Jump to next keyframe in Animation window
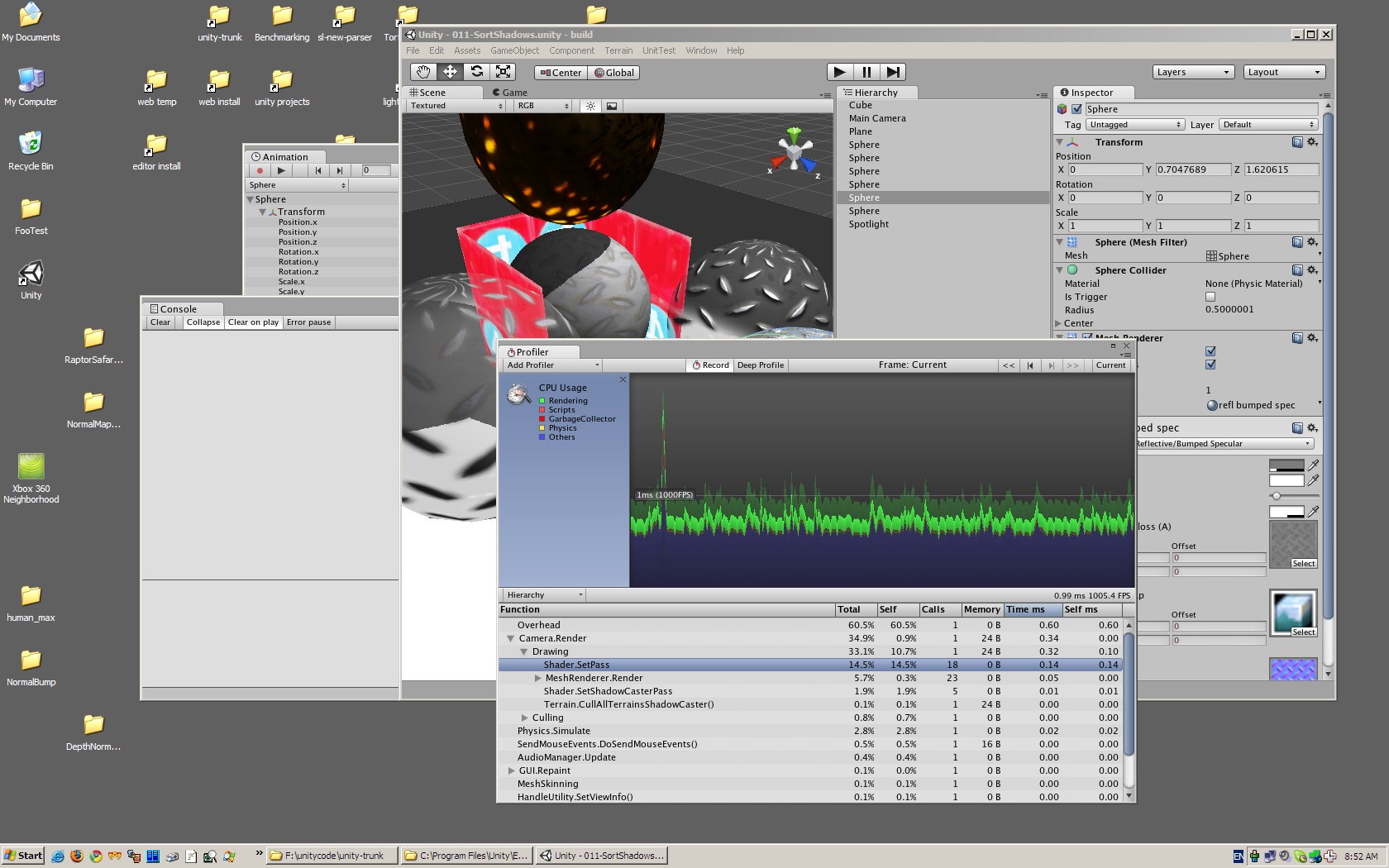1389x868 pixels. click(x=340, y=170)
